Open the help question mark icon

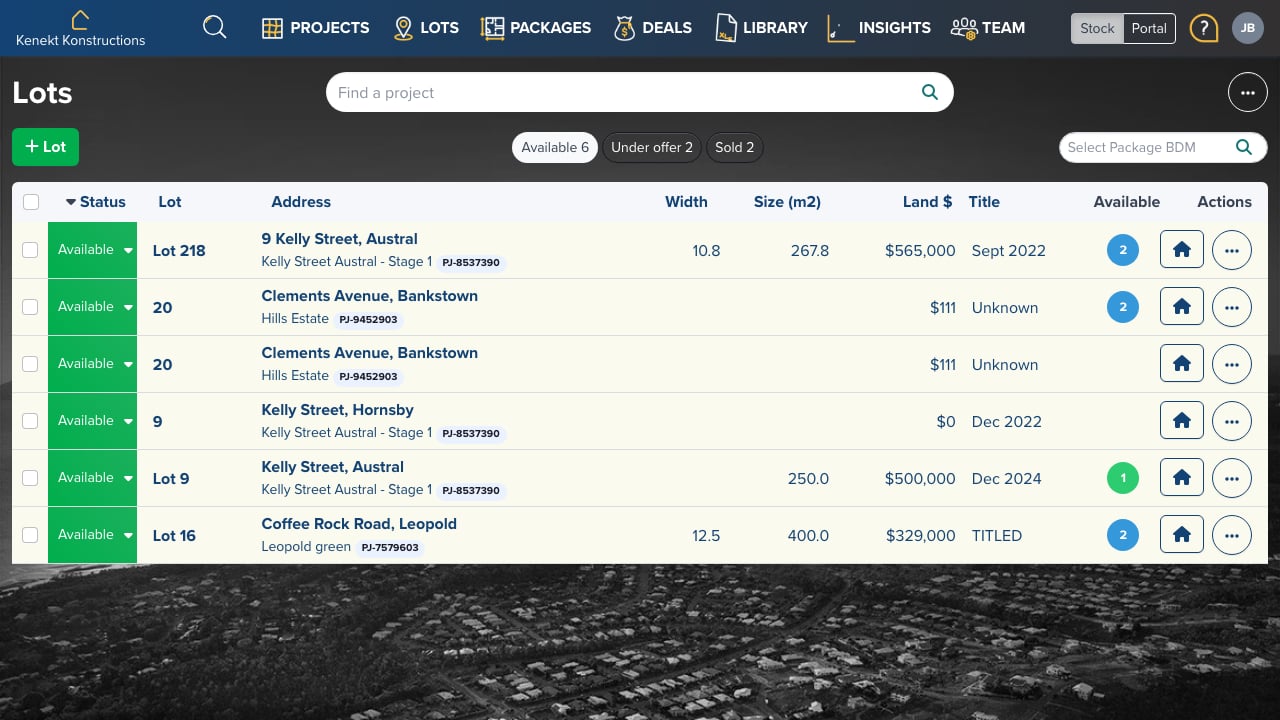[x=1203, y=28]
